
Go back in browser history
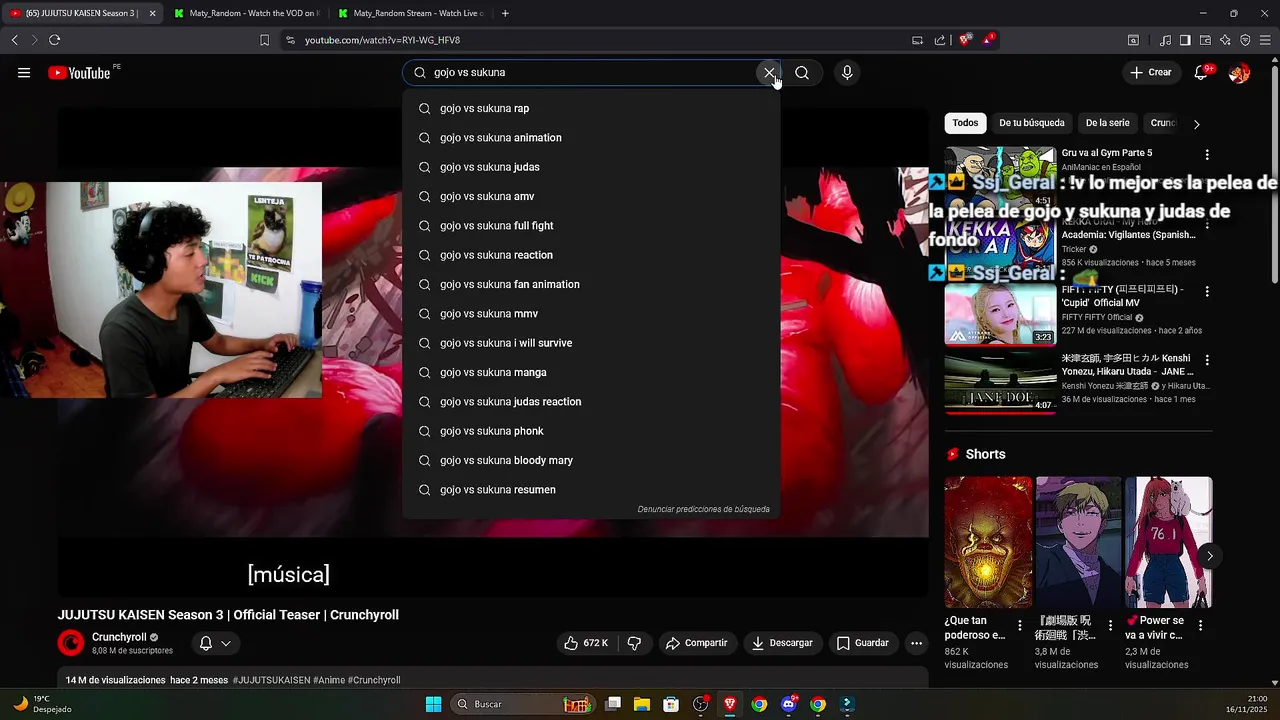click(x=14, y=40)
